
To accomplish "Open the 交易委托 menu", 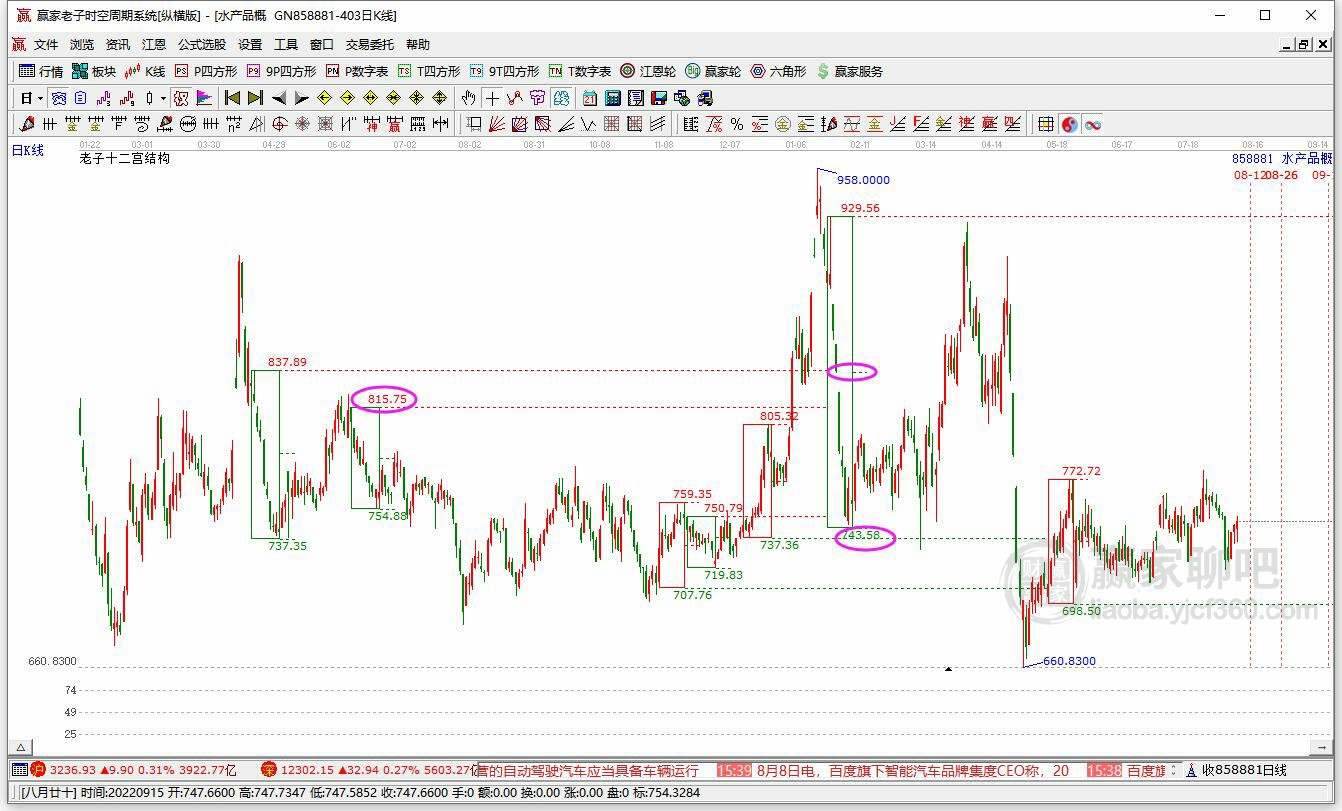I will [x=370, y=45].
